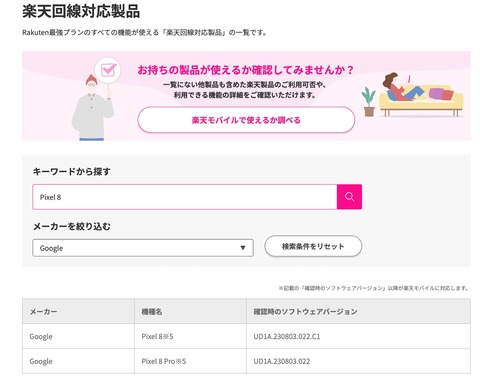Click the お持ちの製品が使えるか確認してみませんか banner heading
This screenshot has height=378, width=480.
tap(246, 70)
